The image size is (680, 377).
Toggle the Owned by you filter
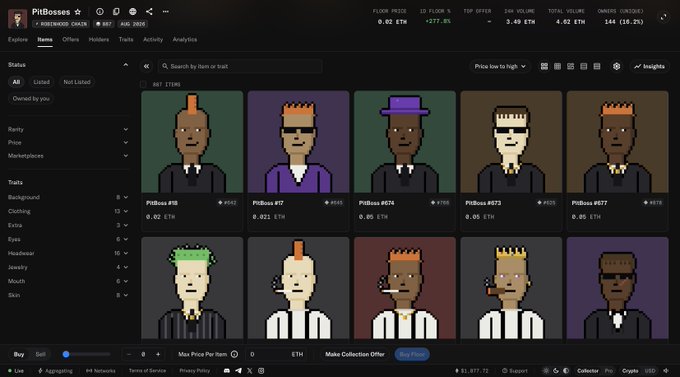click(x=31, y=98)
